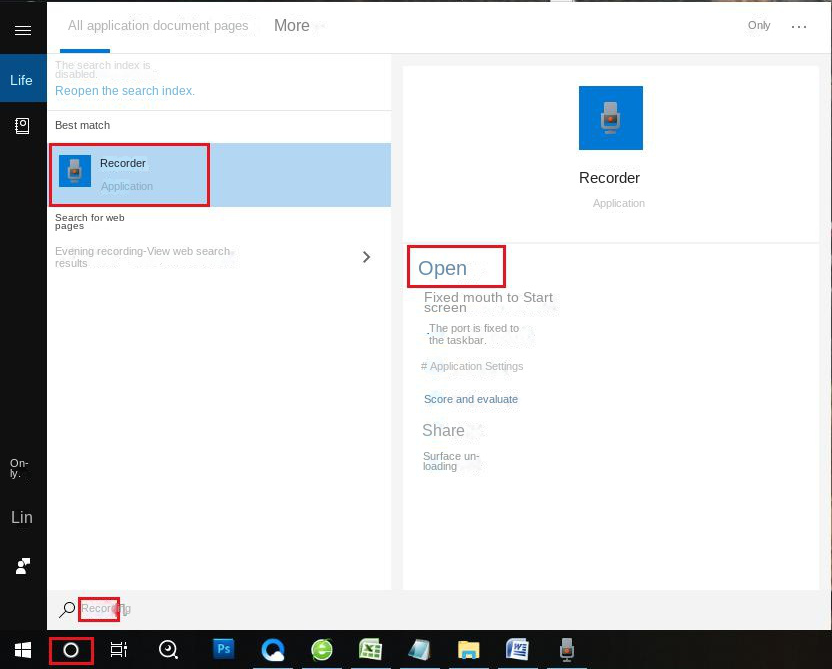832x669 pixels.
Task: Click 'Reopen the search index.' link
Action: click(x=125, y=91)
